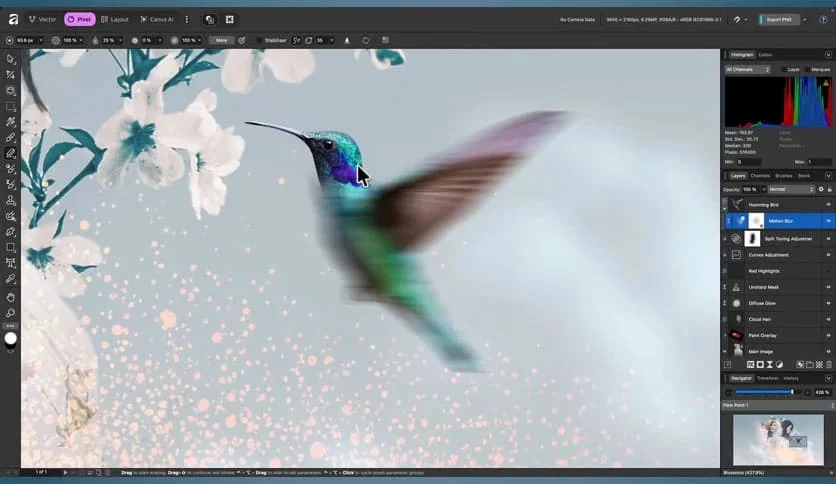The image size is (836, 484).
Task: Expand the Main Image layer group
Action: (x=725, y=351)
